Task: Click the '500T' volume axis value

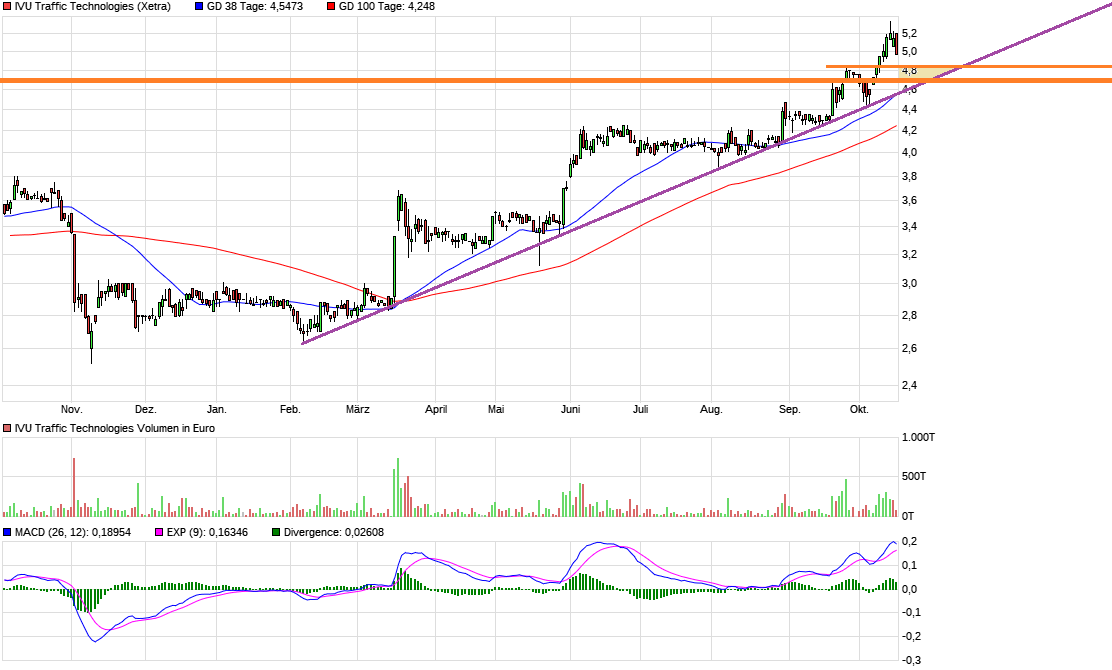Action: [913, 476]
